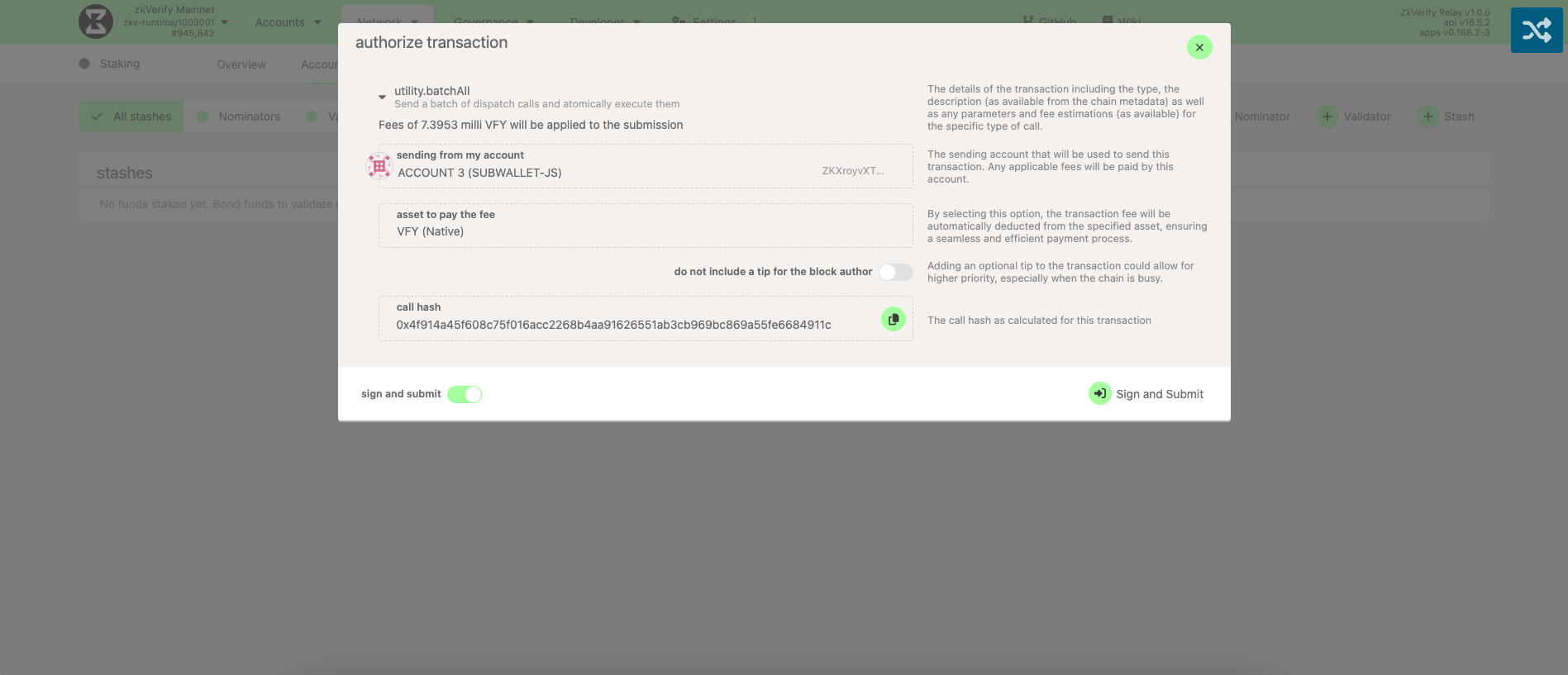Open the zkVerify Mainnet network selector
Image resolution: width=1568 pixels, height=675 pixels.
point(175,21)
